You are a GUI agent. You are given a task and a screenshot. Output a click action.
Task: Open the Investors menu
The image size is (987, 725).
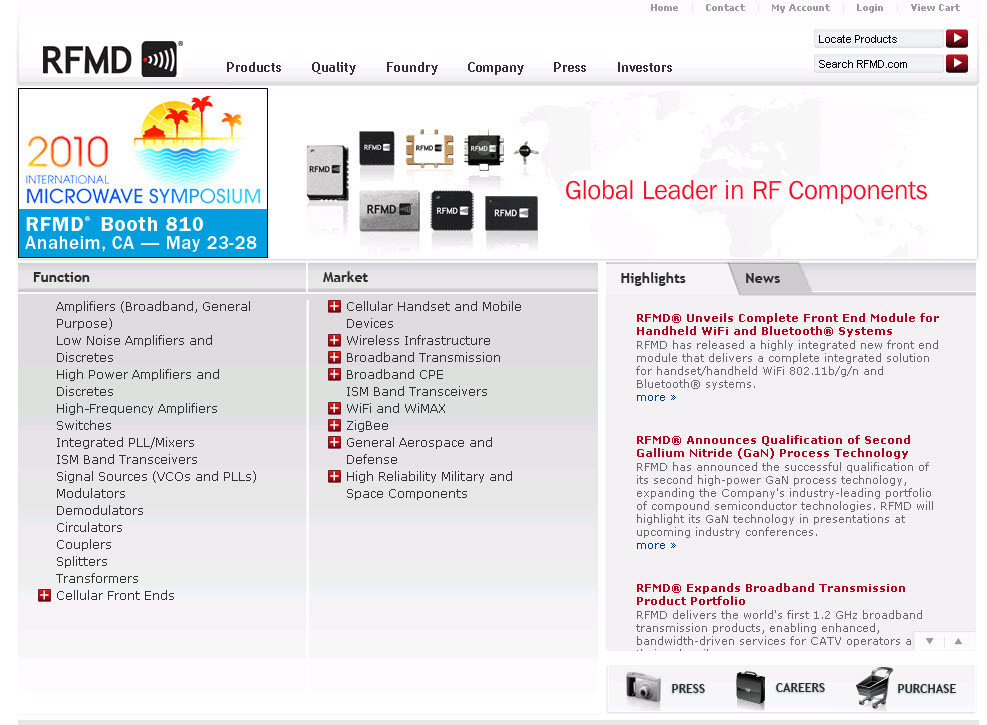point(645,67)
